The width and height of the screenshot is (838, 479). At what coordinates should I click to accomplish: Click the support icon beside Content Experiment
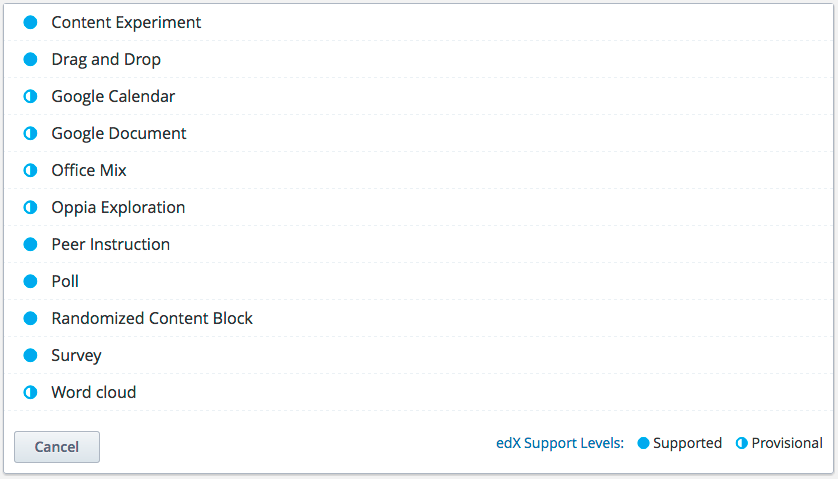click(x=30, y=22)
